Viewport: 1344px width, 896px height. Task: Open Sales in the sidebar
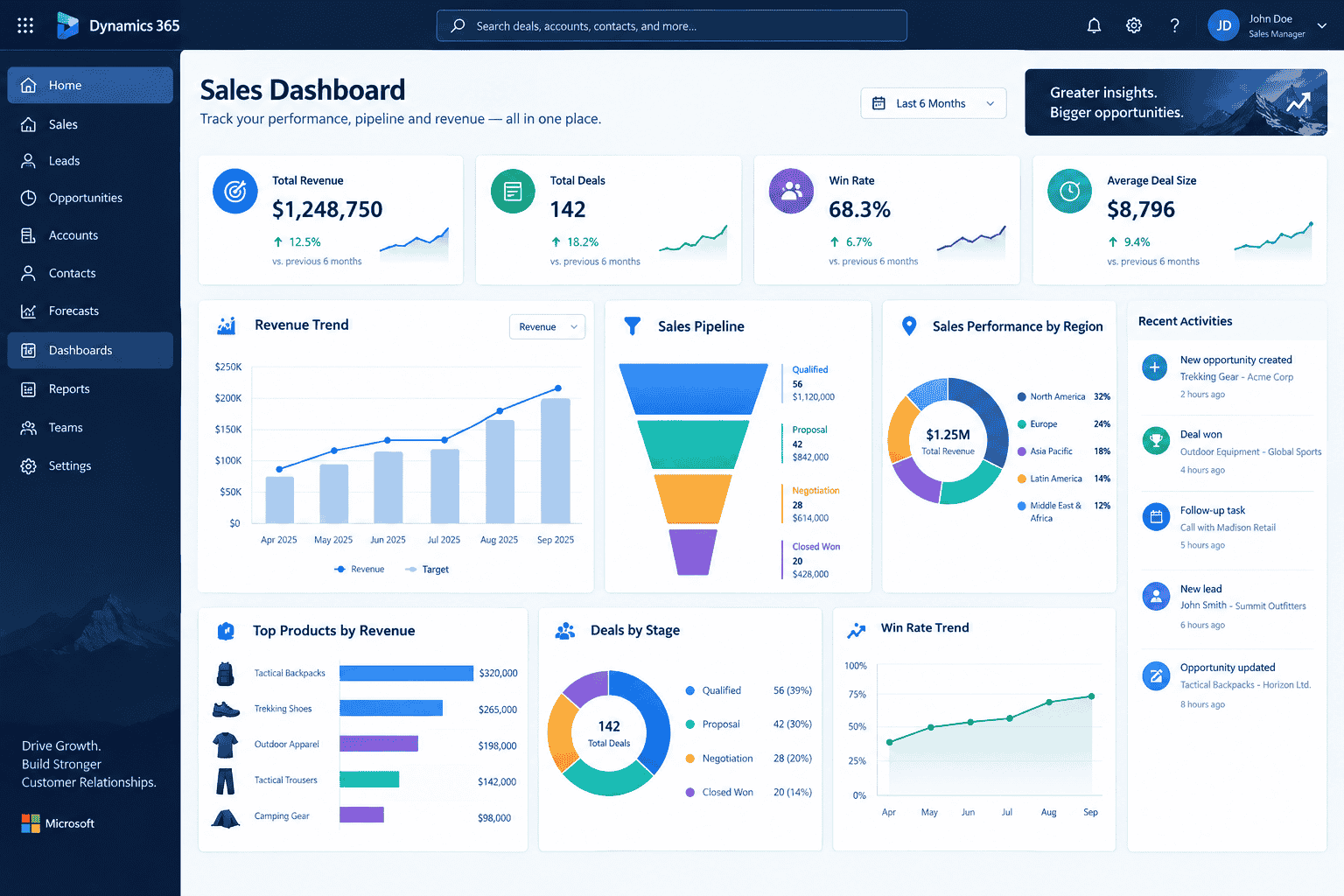click(90, 124)
